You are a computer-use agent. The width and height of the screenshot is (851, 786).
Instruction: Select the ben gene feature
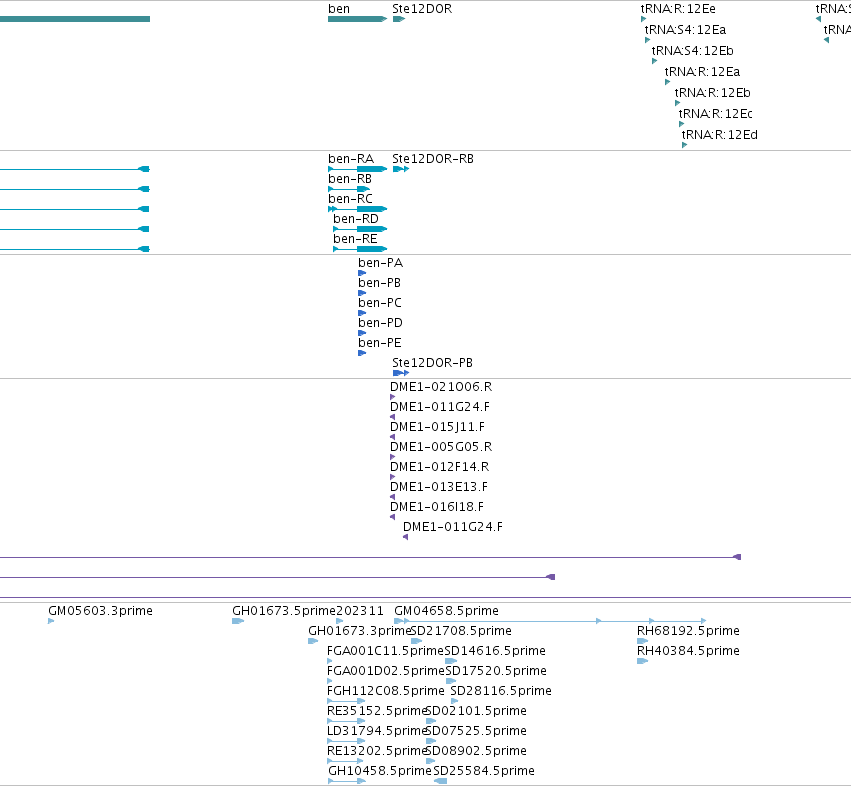click(357, 19)
